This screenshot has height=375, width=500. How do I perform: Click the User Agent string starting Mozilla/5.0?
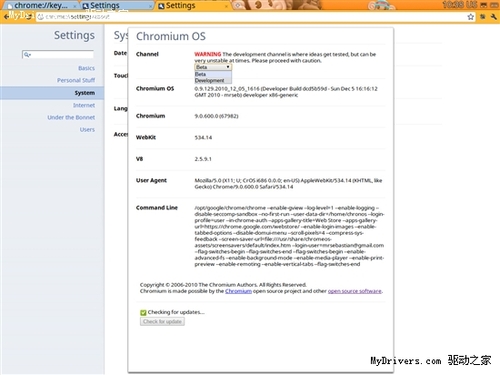(x=288, y=184)
